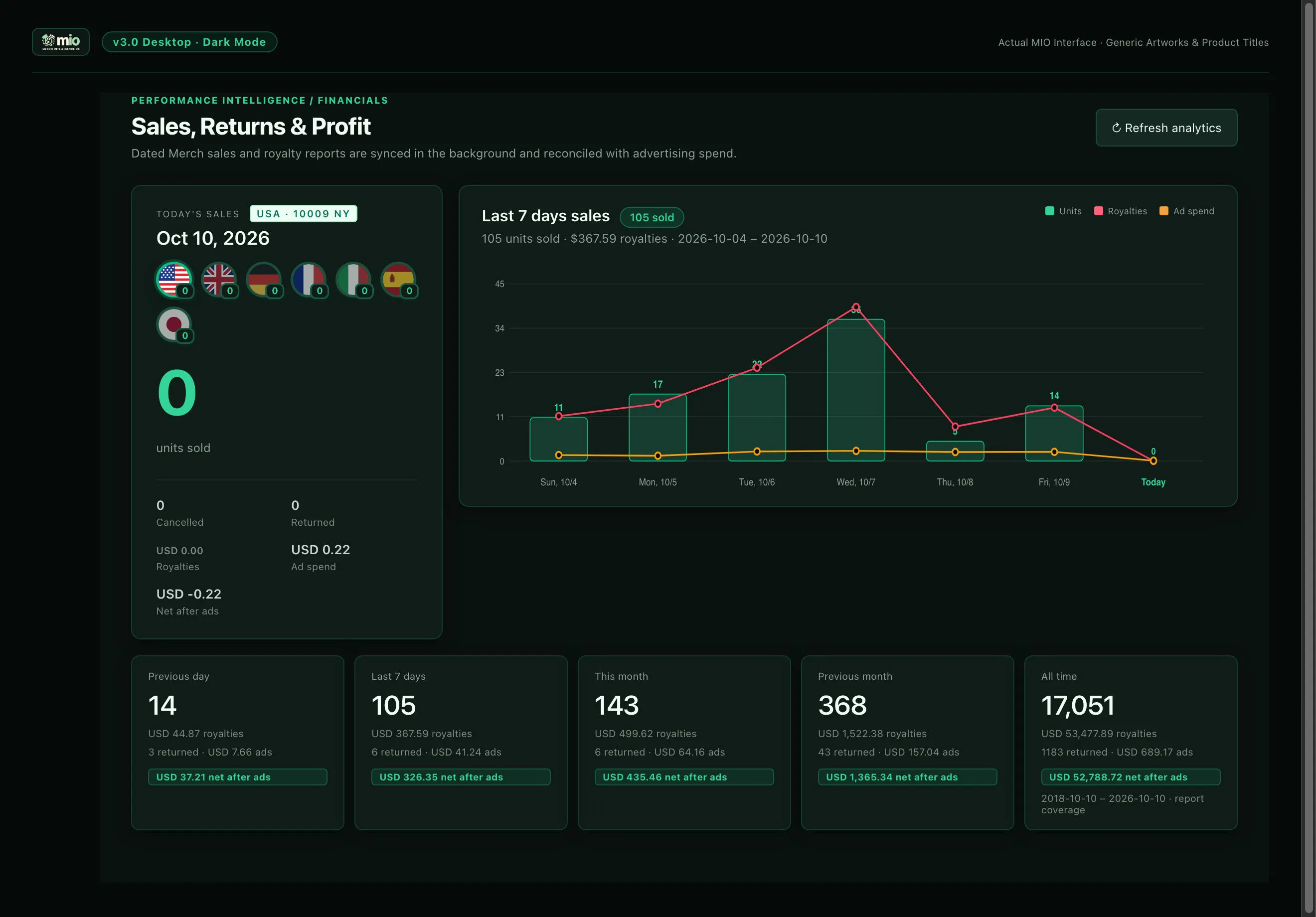
Task: Click the Refresh analytics button
Action: [x=1166, y=128]
